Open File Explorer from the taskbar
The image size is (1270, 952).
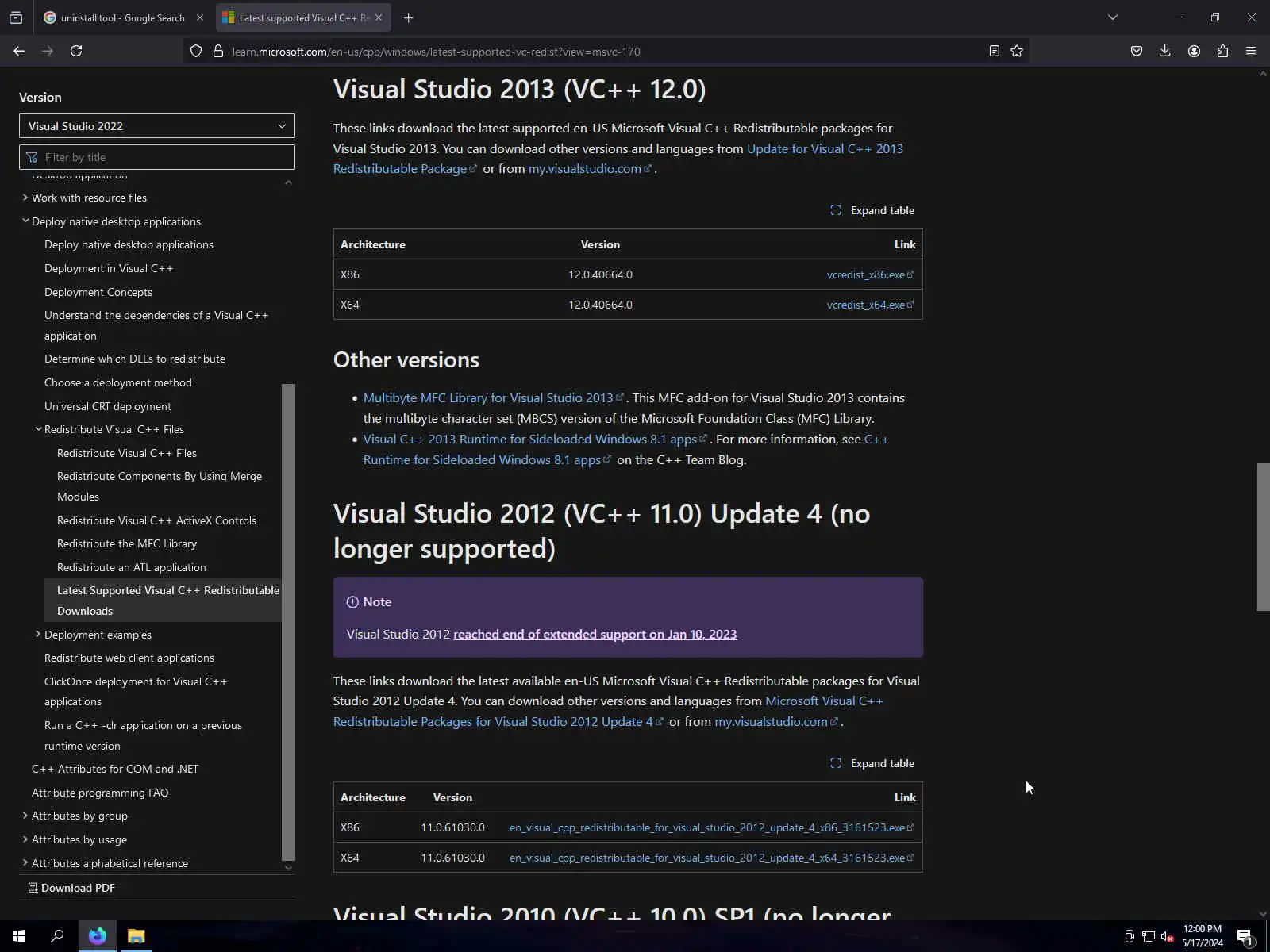137,936
